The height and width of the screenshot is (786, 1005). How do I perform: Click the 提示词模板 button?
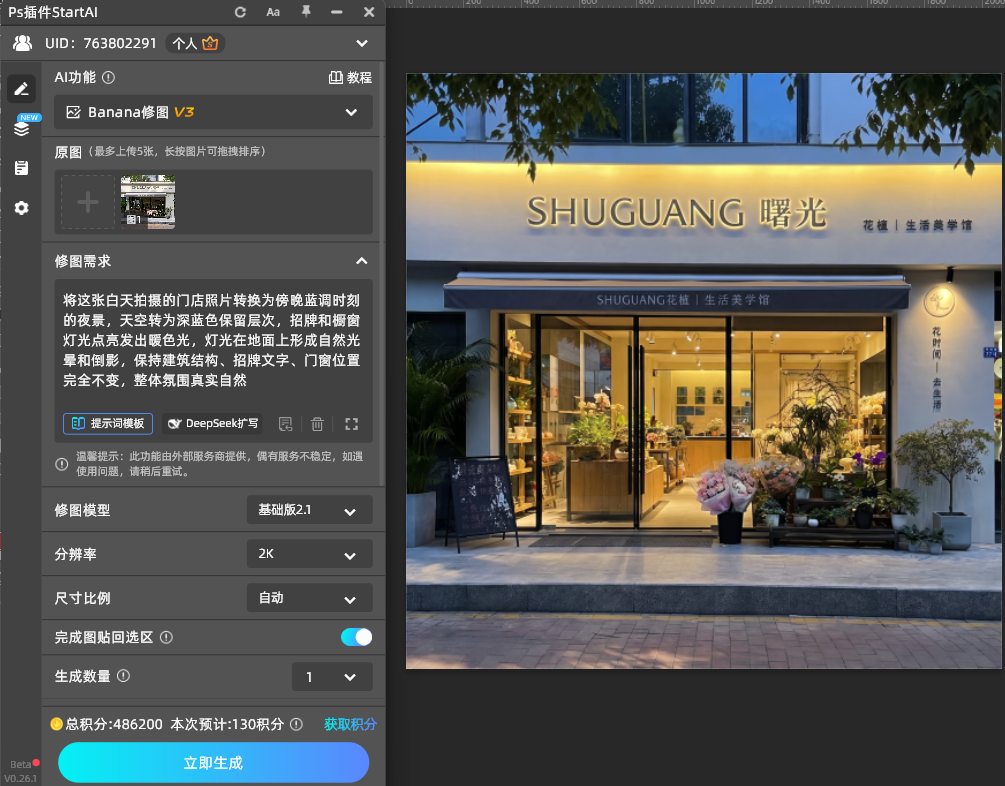(108, 424)
